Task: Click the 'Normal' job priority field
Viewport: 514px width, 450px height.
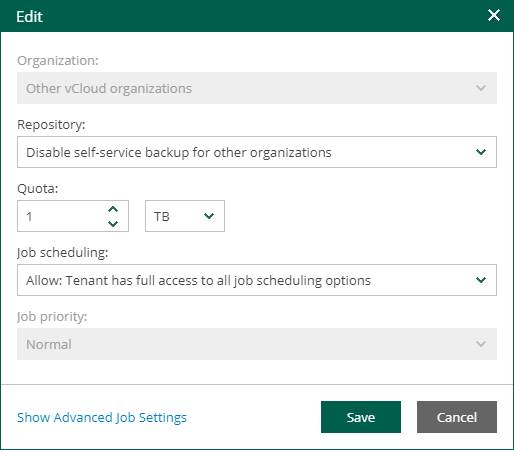Action: (257, 344)
